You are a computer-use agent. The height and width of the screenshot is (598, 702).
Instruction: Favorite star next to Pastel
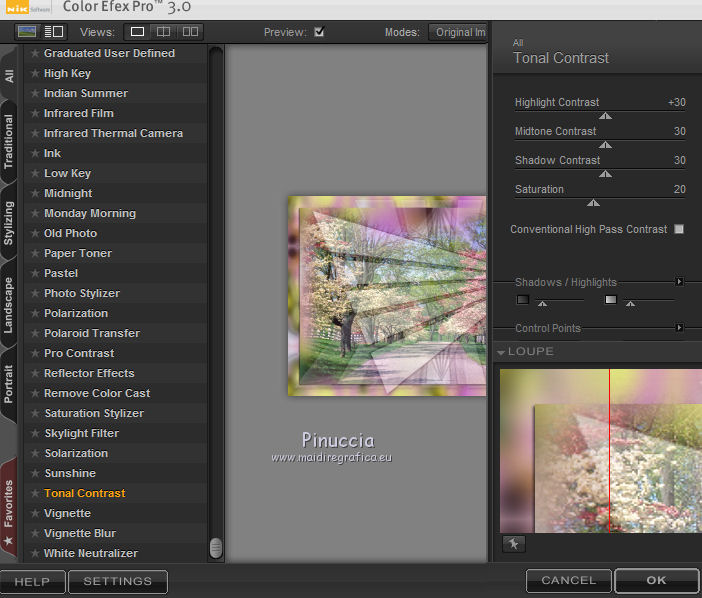coord(35,273)
